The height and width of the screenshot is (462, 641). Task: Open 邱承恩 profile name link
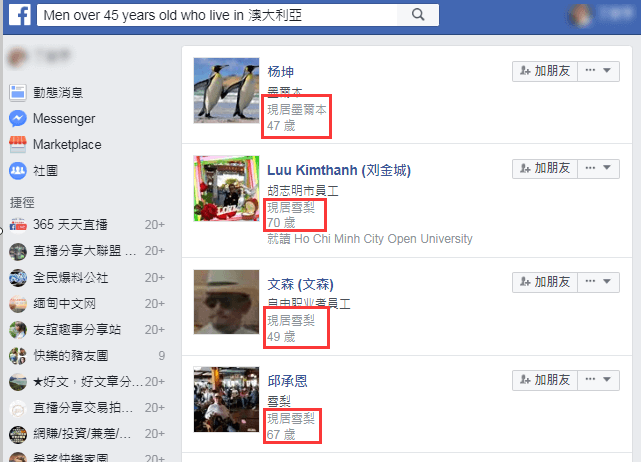pos(287,381)
